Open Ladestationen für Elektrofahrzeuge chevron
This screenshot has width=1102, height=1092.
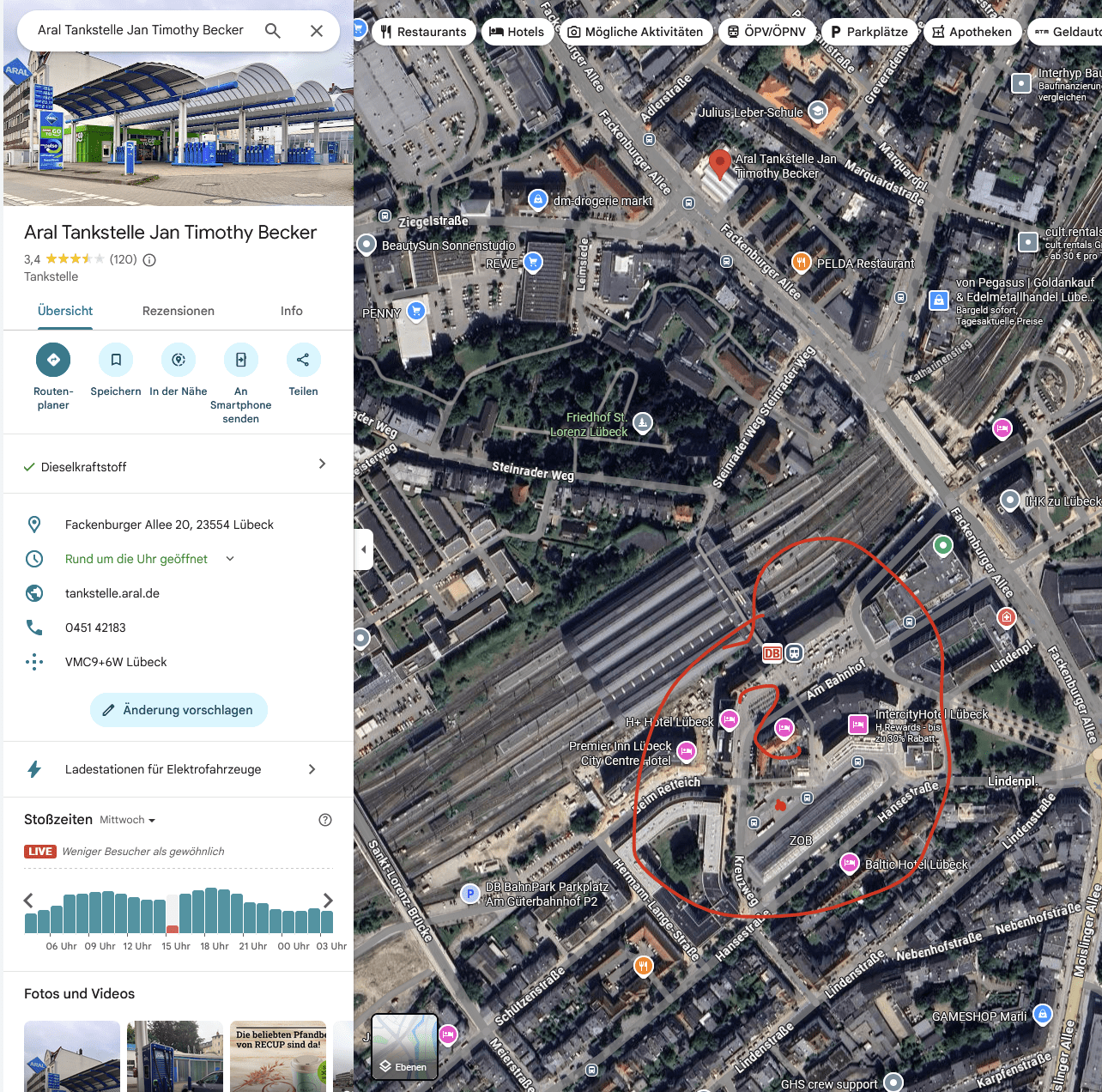pos(312,769)
